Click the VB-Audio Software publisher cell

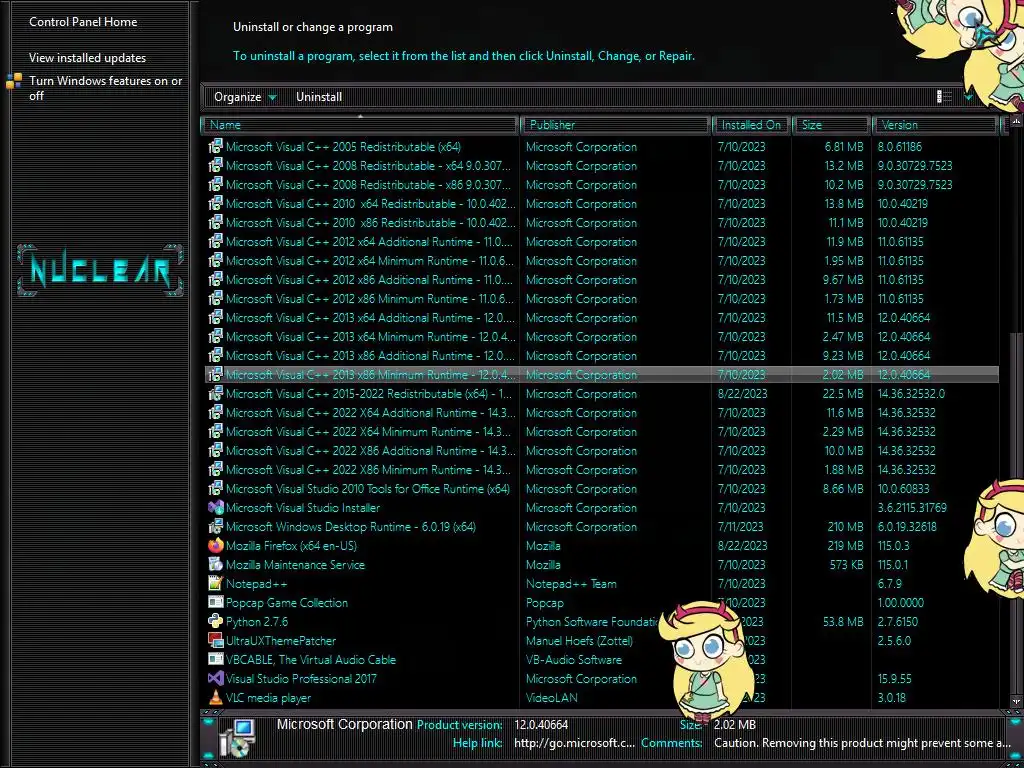point(574,660)
